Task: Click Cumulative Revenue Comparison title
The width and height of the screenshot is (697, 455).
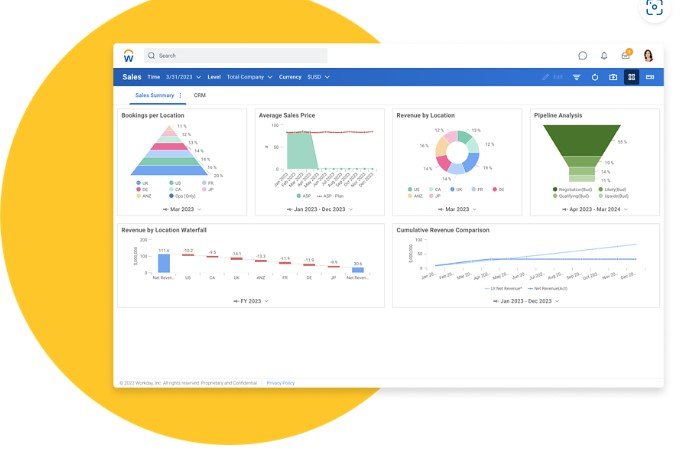Action: tap(443, 230)
